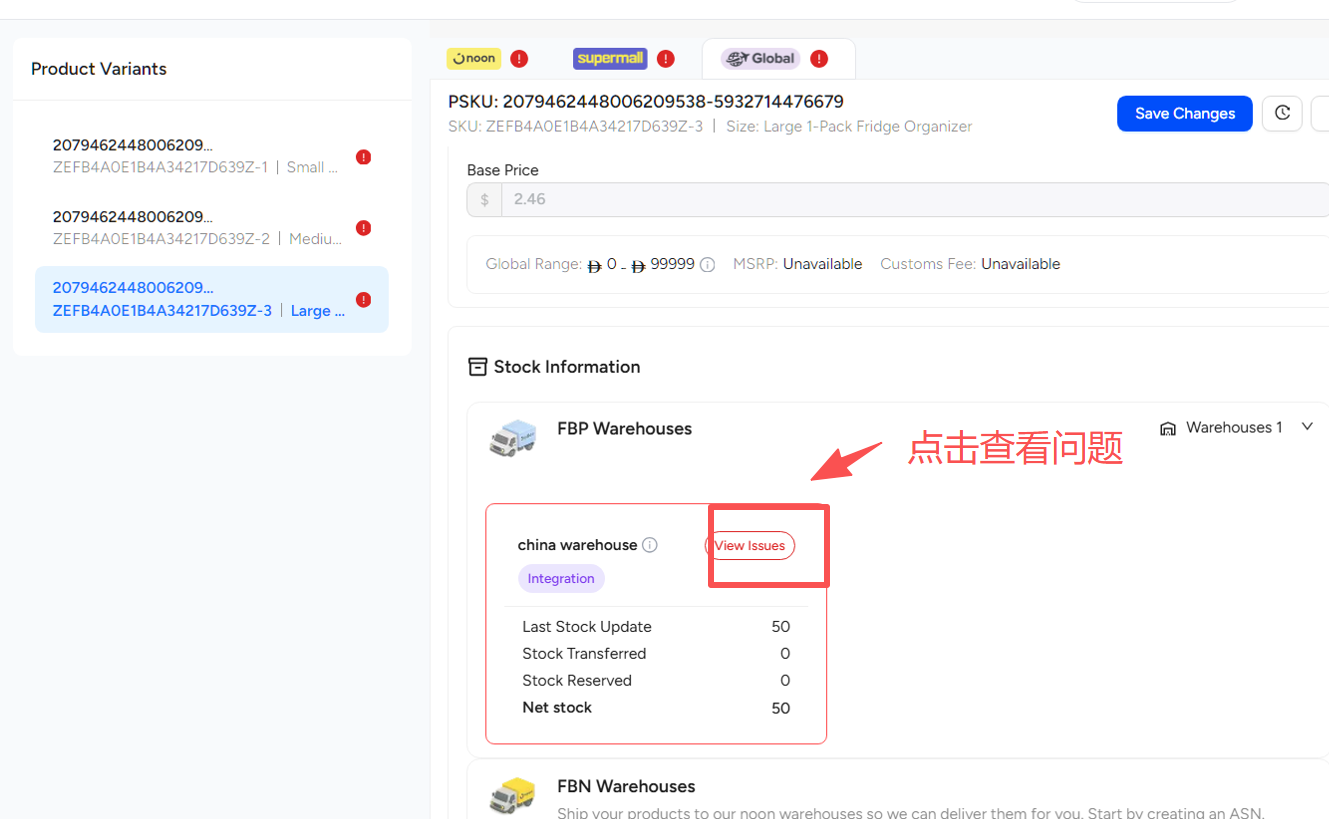This screenshot has height=819, width=1329.
Task: Click the china warehouse name
Action: 577,545
